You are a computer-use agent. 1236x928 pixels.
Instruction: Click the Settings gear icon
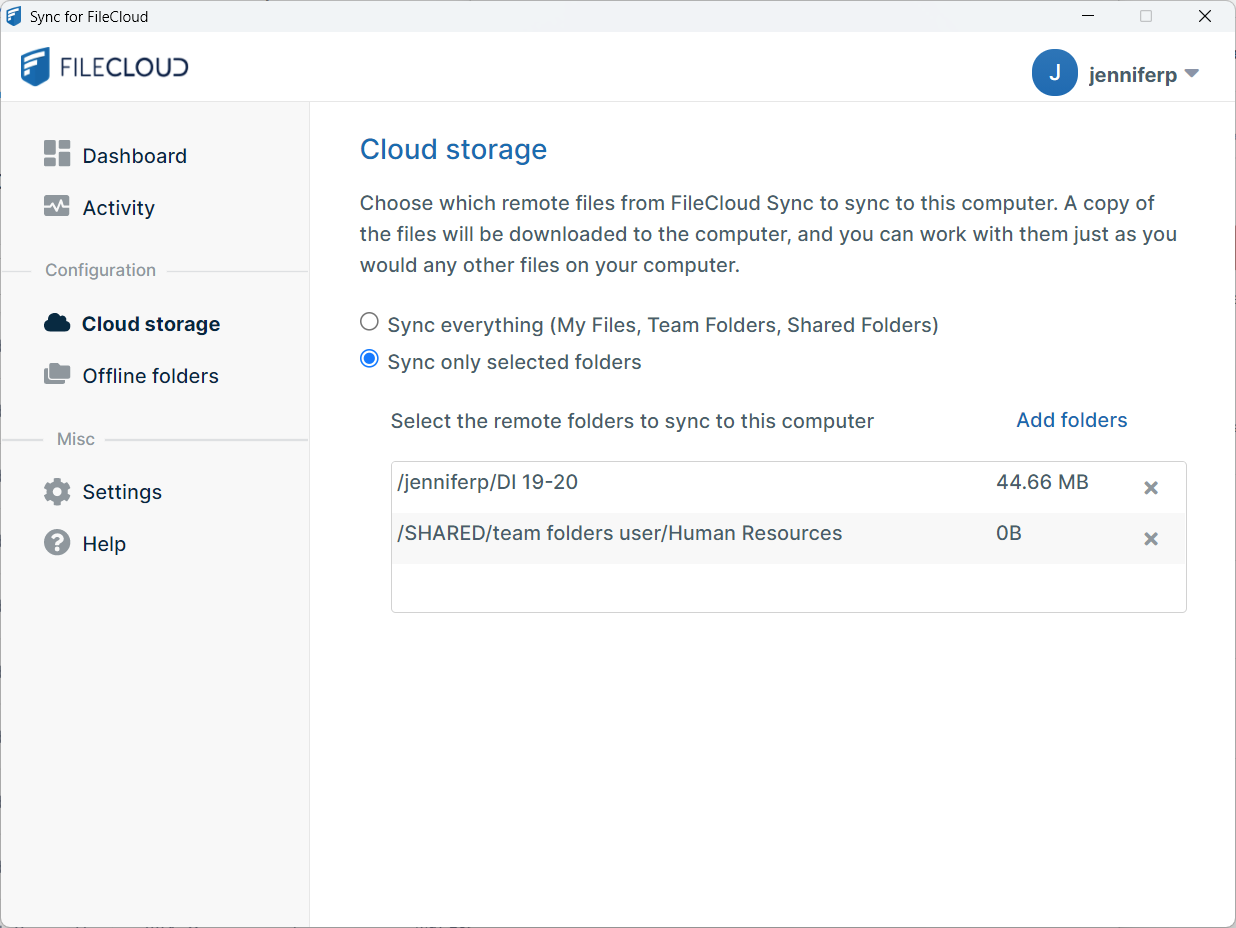[57, 491]
